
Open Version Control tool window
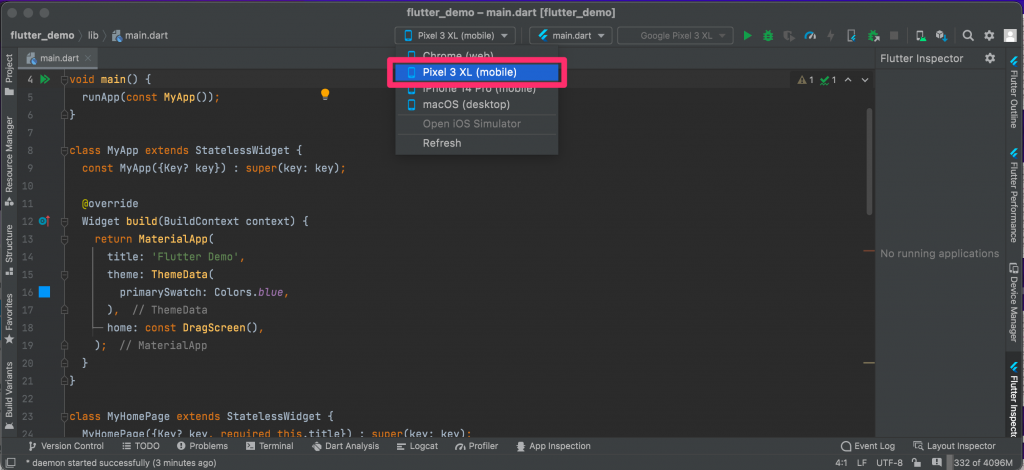coord(65,446)
